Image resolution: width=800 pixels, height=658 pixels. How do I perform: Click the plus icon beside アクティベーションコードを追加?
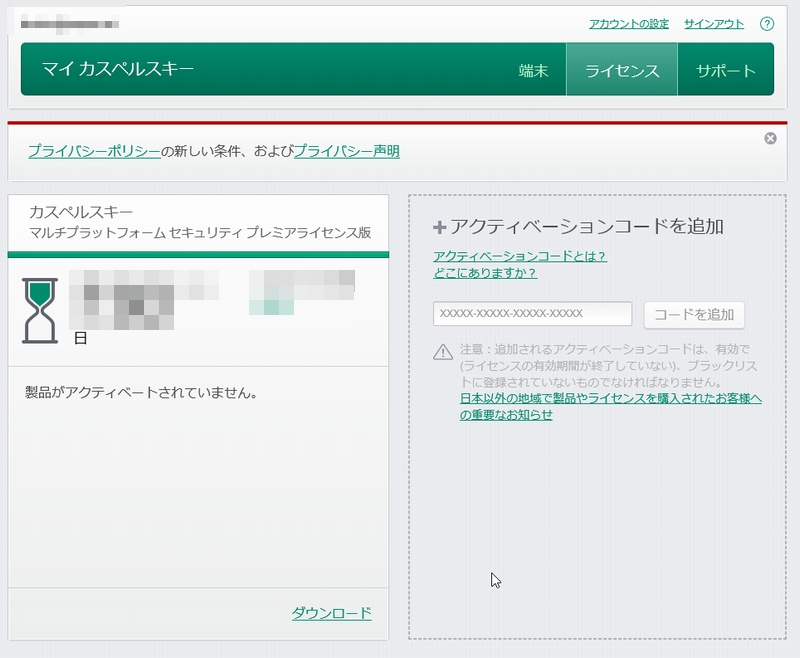pos(439,227)
